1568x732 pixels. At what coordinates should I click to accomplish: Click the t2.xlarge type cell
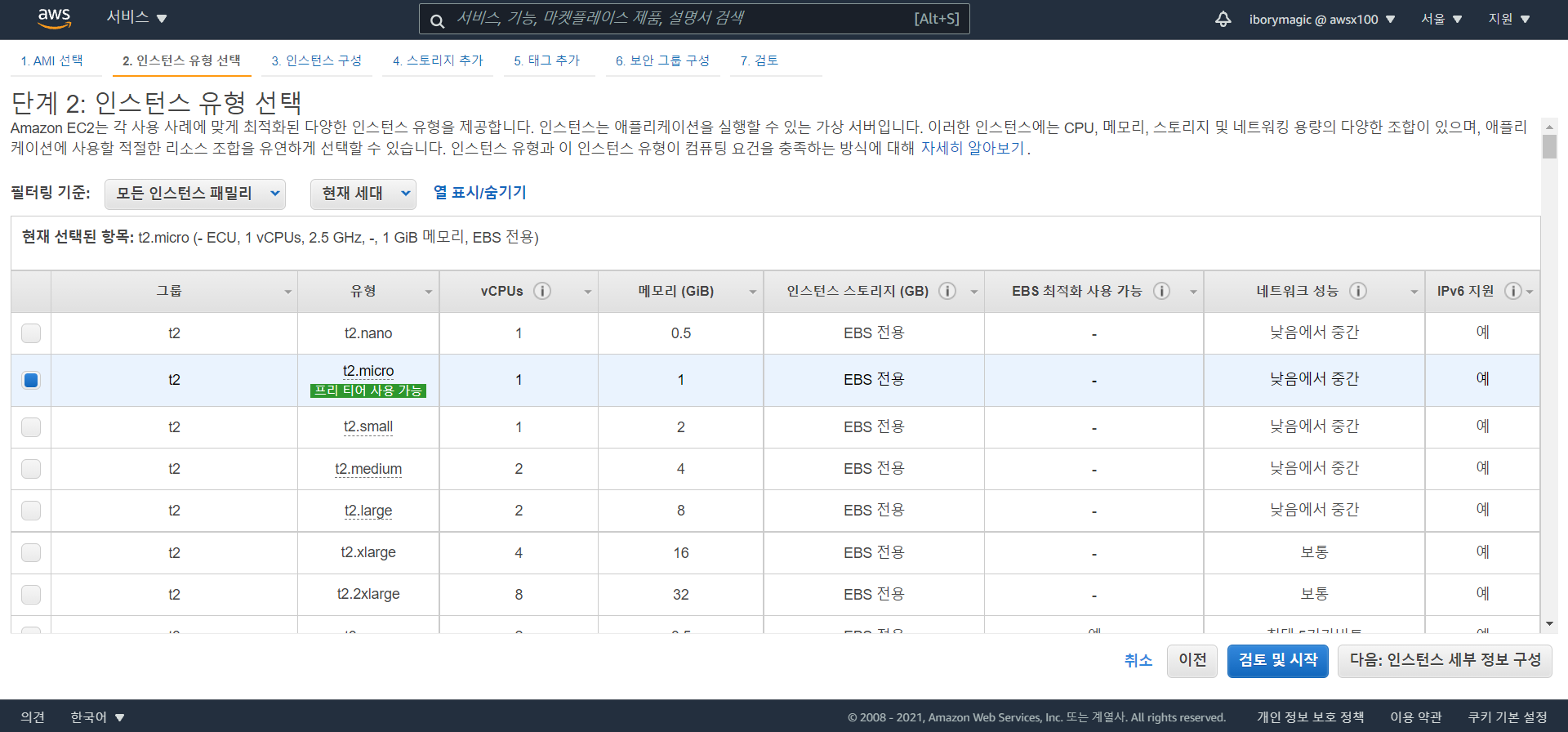click(x=368, y=553)
